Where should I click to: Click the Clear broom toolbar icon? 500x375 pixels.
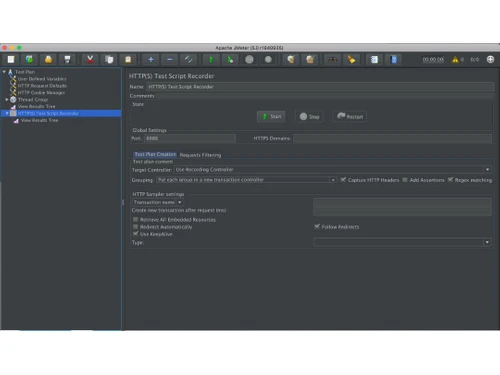(291, 60)
